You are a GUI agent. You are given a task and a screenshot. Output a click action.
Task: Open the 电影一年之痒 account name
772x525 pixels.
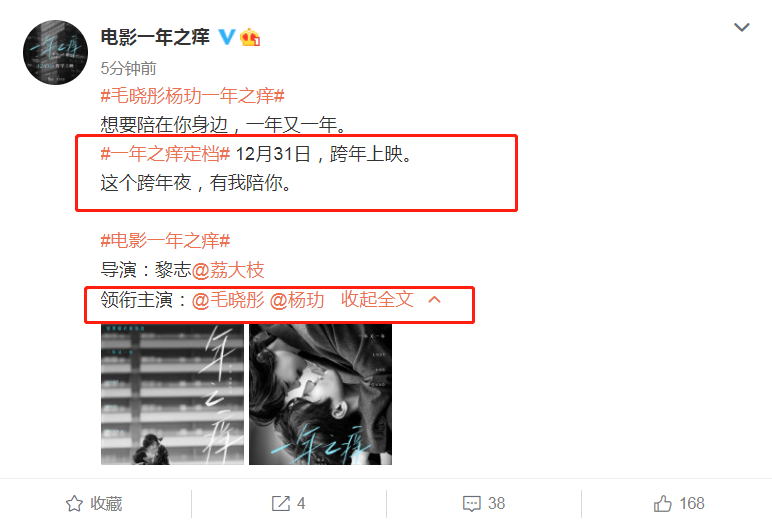point(155,37)
